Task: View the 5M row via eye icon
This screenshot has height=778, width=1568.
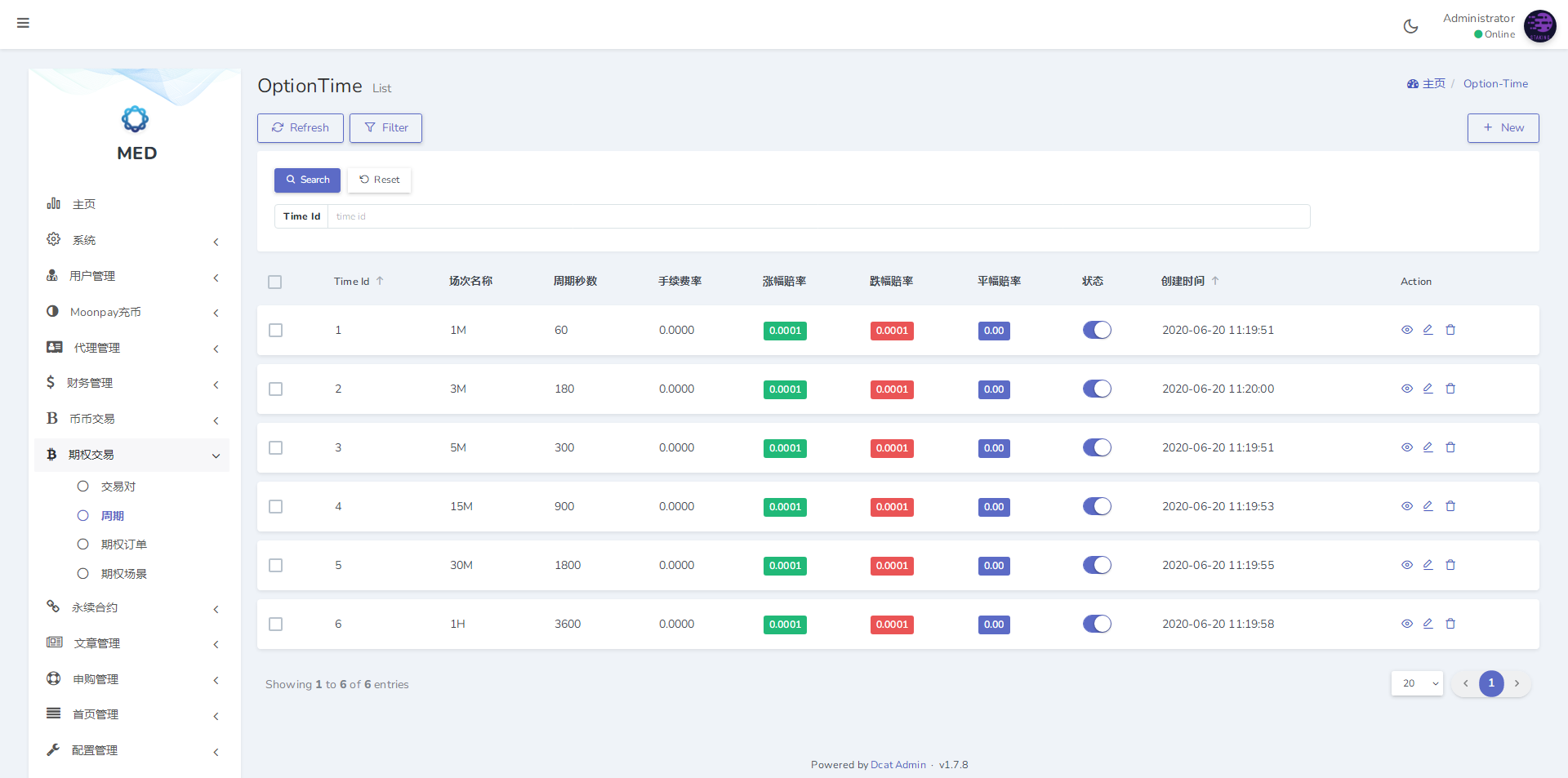Action: click(1406, 447)
